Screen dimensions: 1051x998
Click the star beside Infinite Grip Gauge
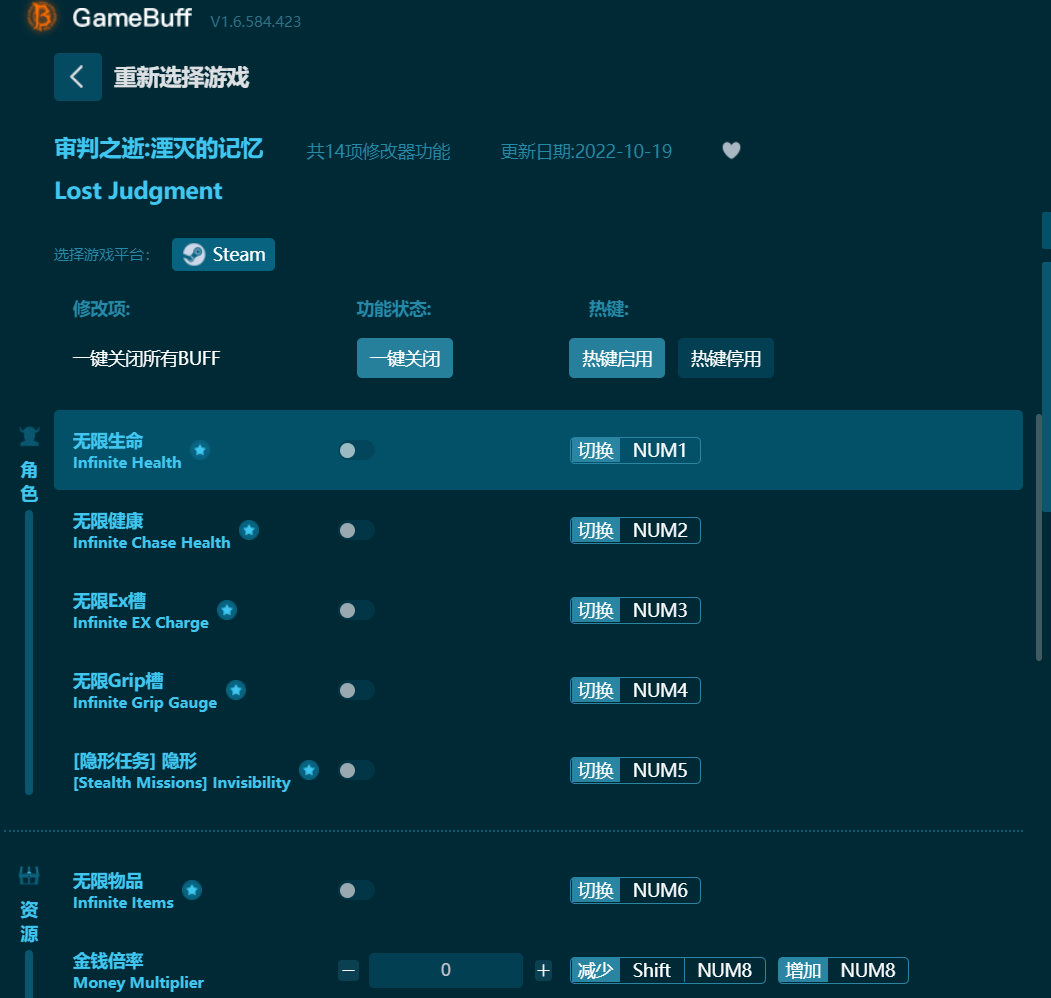(x=236, y=690)
